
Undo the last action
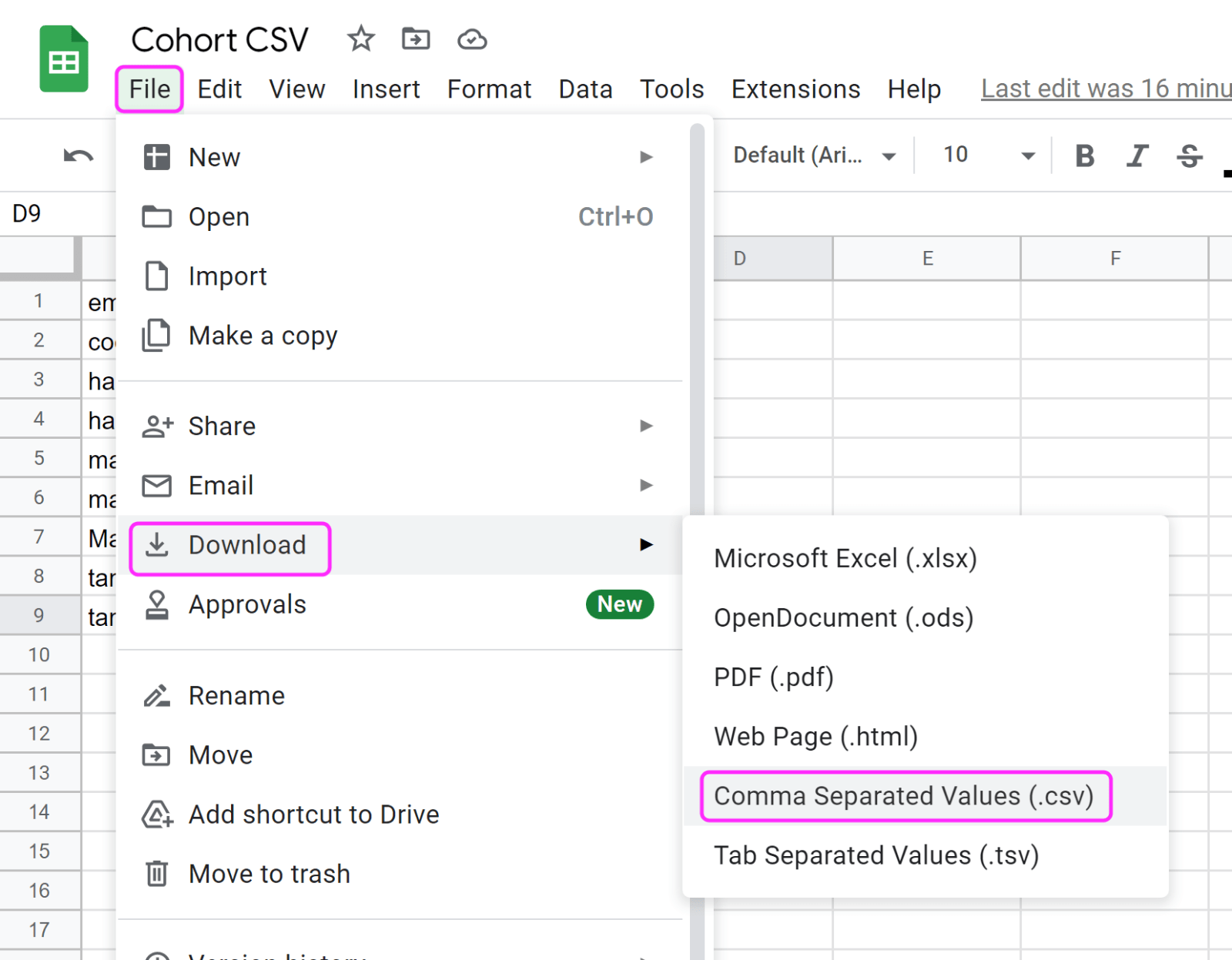pos(76,155)
